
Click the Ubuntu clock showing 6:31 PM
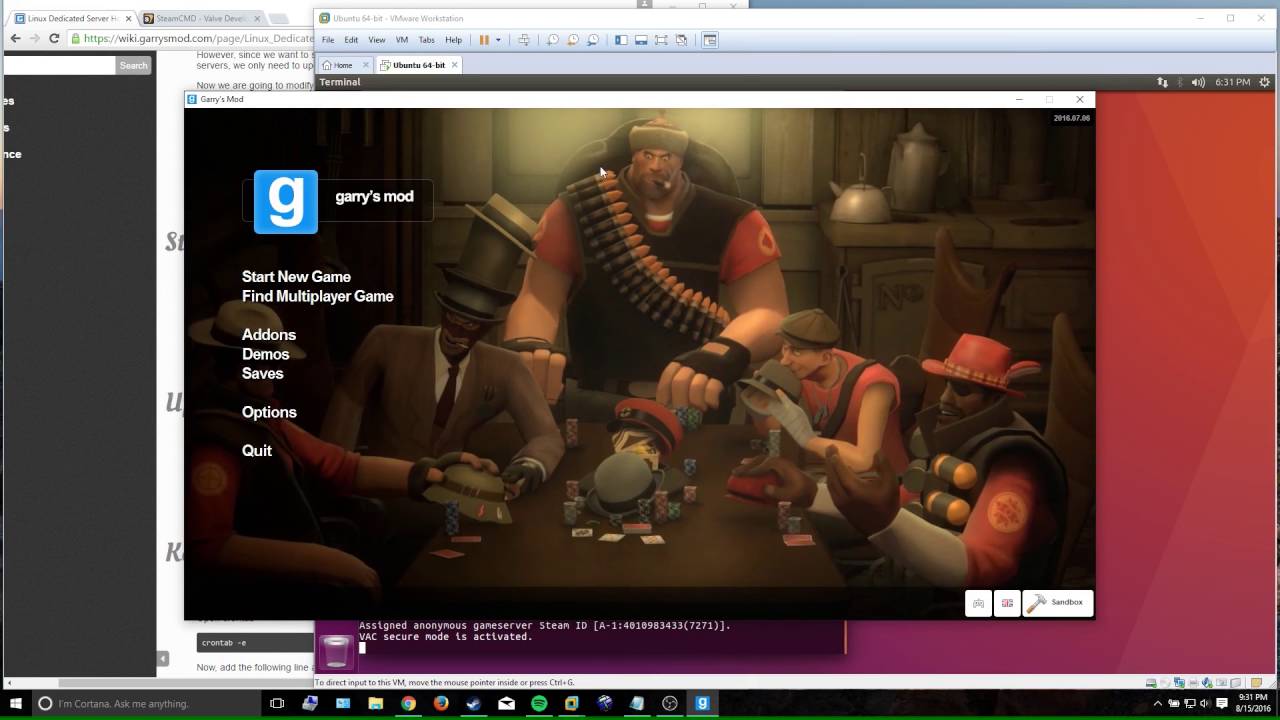1232,82
